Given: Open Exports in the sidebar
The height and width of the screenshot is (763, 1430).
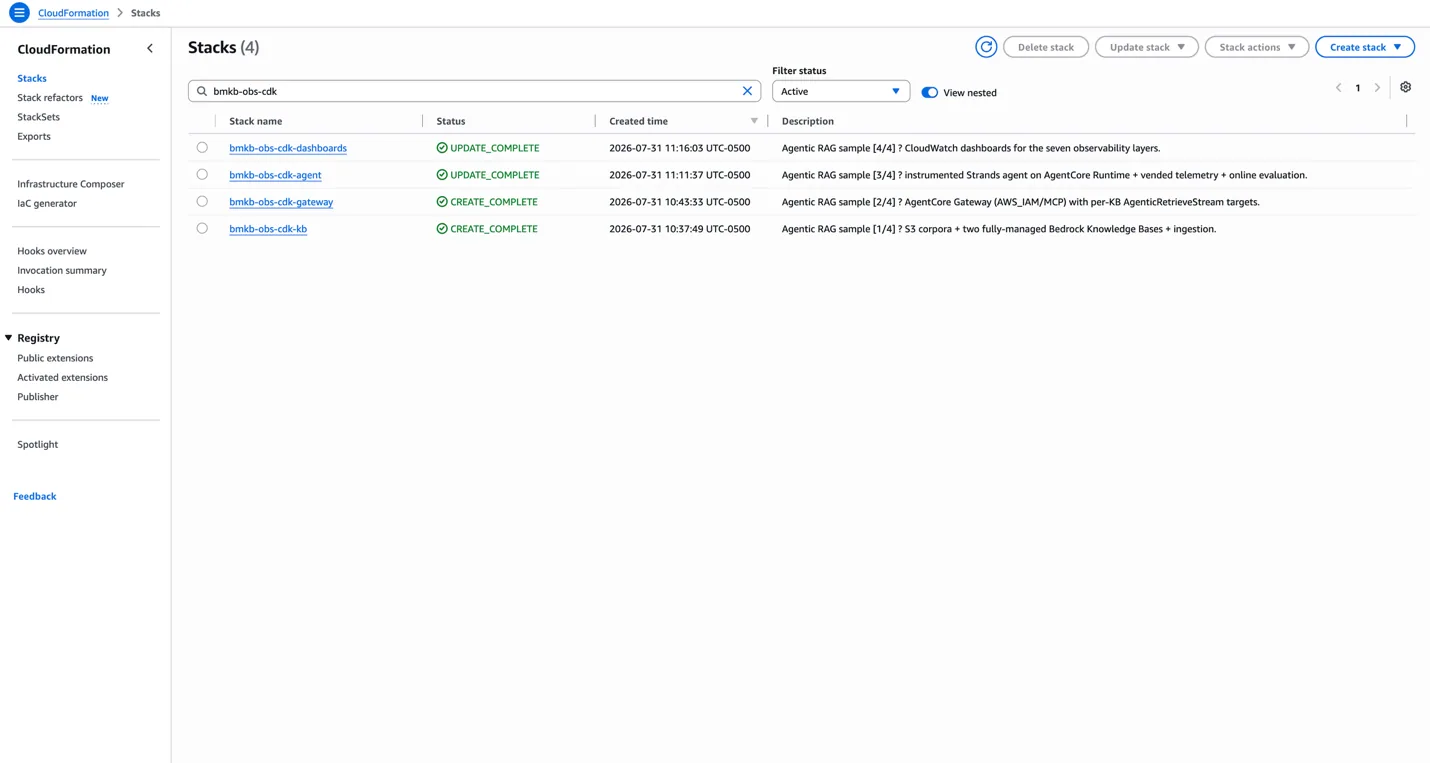Looking at the screenshot, I should click(x=34, y=136).
